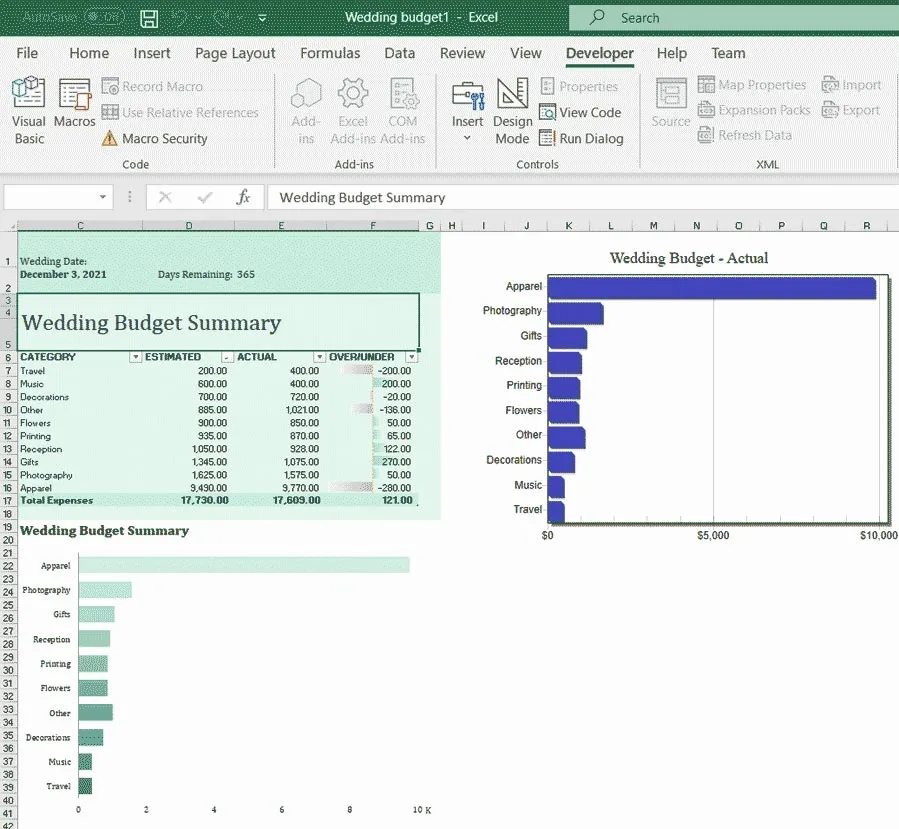Image resolution: width=899 pixels, height=829 pixels.
Task: Open the CATEGORY column filter
Action: pos(137,357)
